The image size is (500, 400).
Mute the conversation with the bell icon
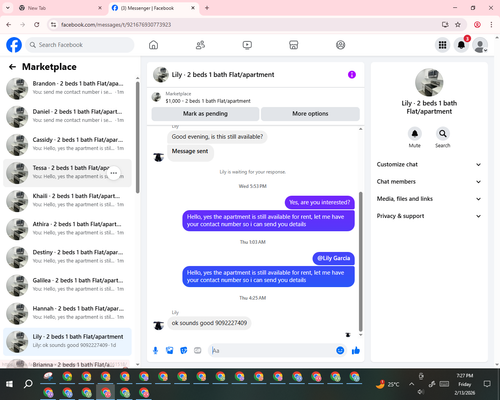pyautogui.click(x=415, y=134)
